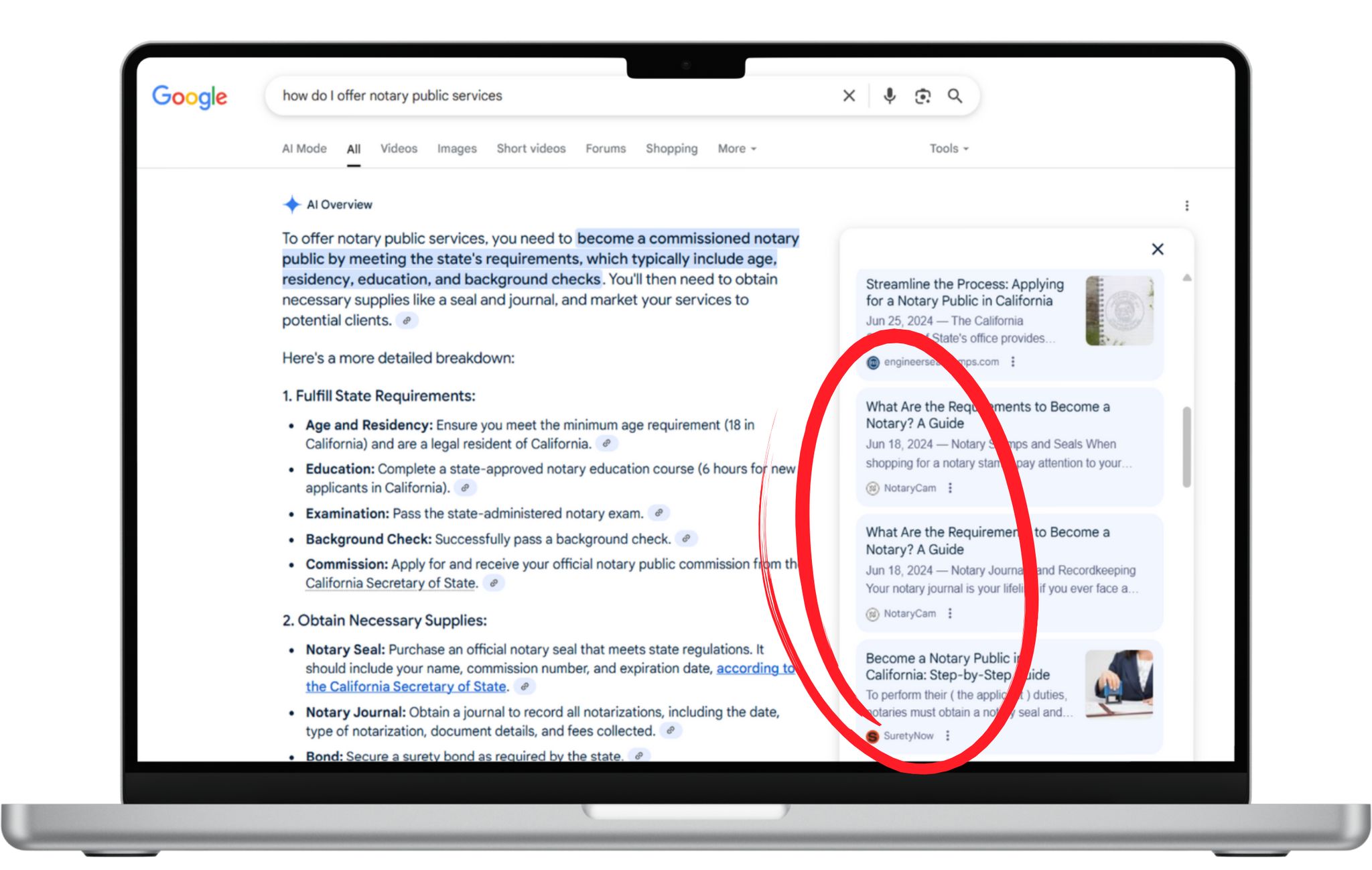Click link icon after Background Check bullet
This screenshot has width=1372, height=870.
(x=687, y=538)
